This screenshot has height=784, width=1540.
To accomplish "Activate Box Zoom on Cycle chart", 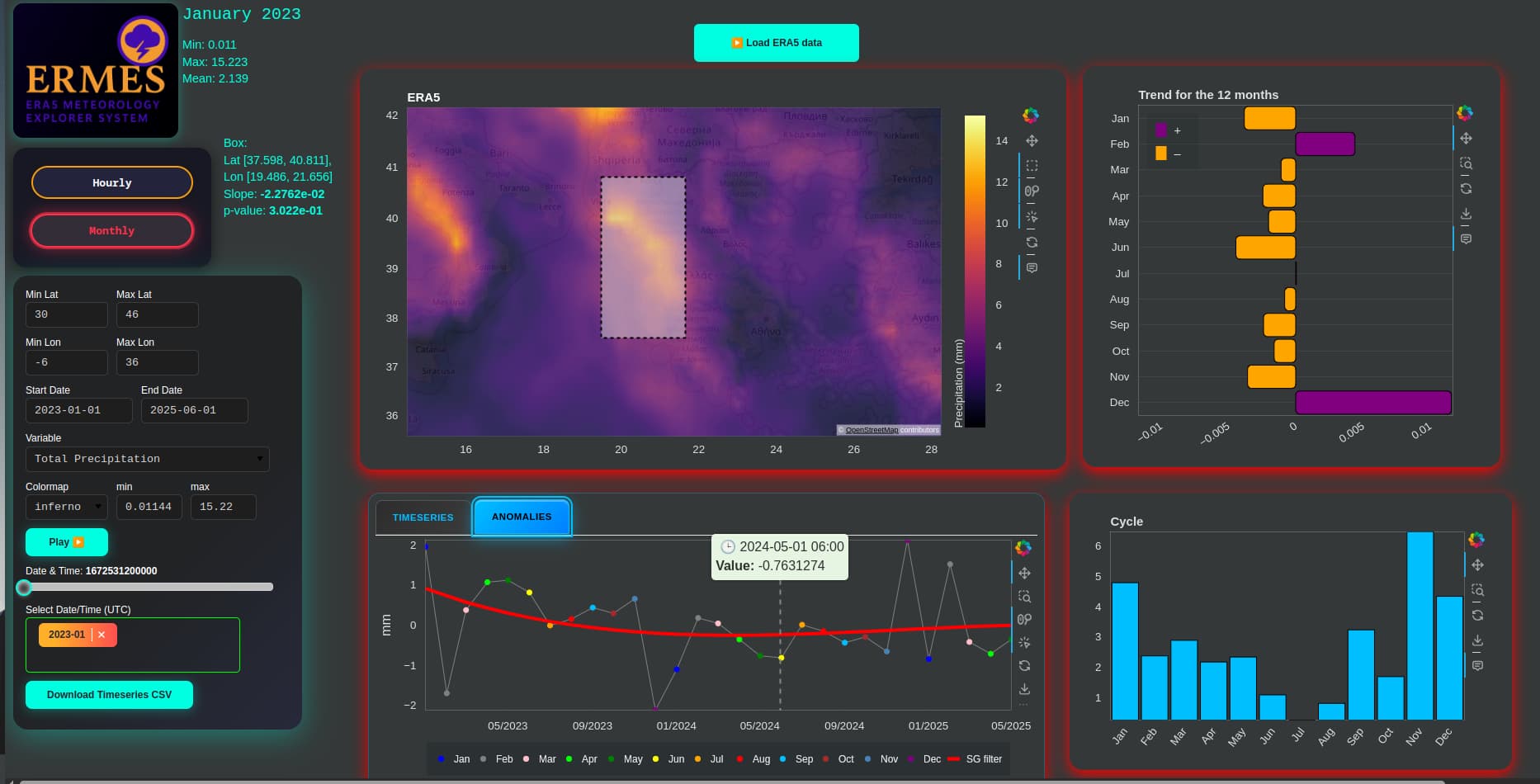I will [x=1477, y=590].
